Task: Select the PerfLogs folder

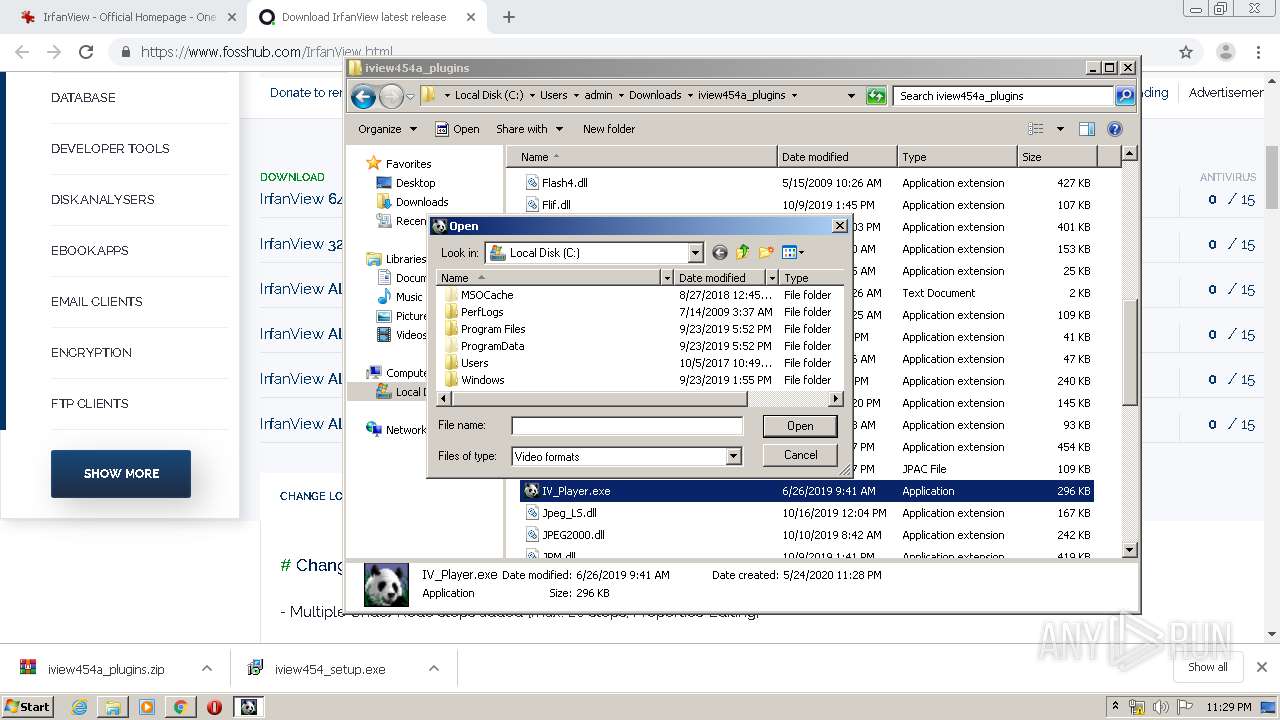Action: tap(482, 312)
